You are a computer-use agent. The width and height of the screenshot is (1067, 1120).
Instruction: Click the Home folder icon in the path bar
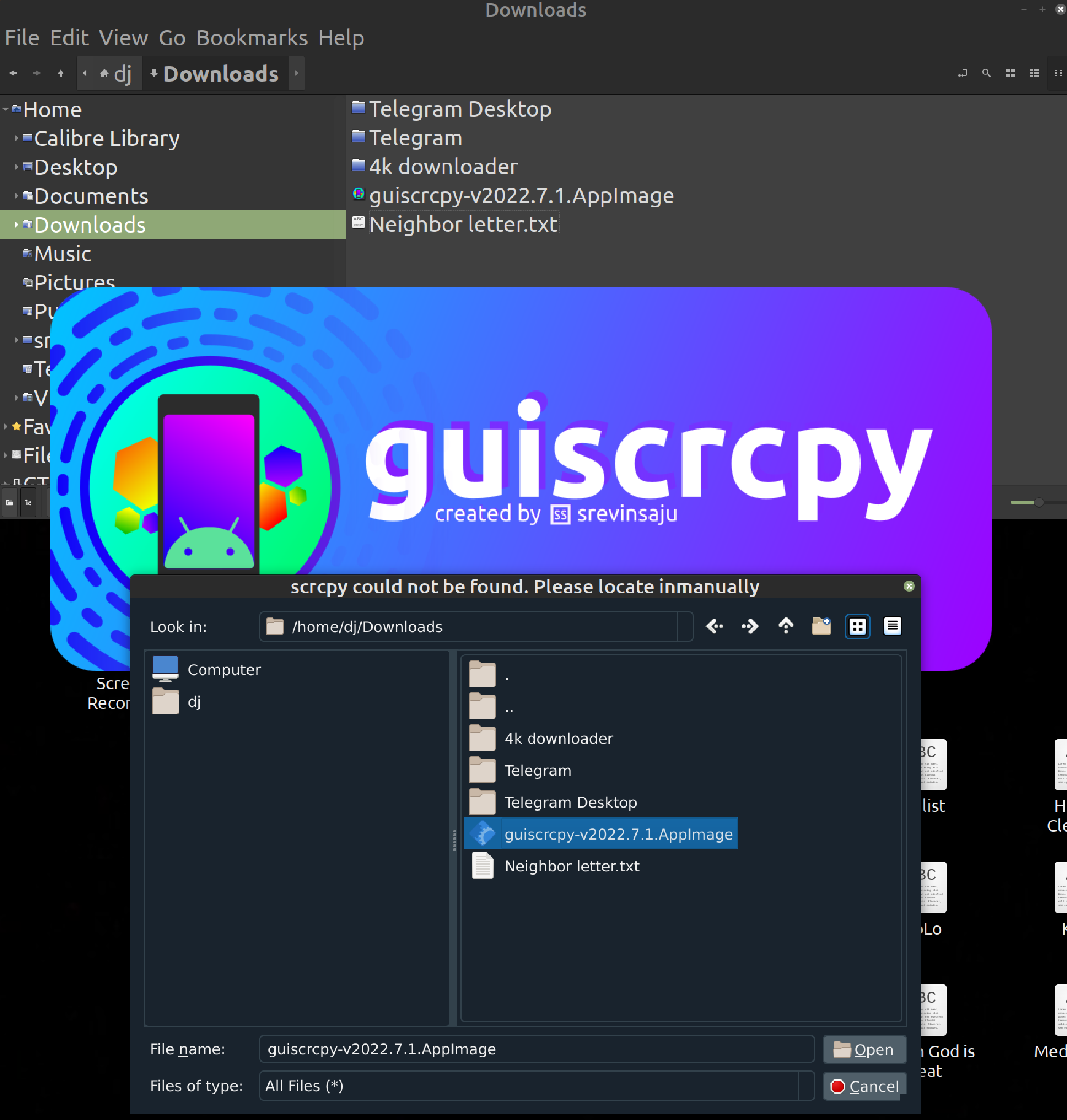tap(103, 73)
